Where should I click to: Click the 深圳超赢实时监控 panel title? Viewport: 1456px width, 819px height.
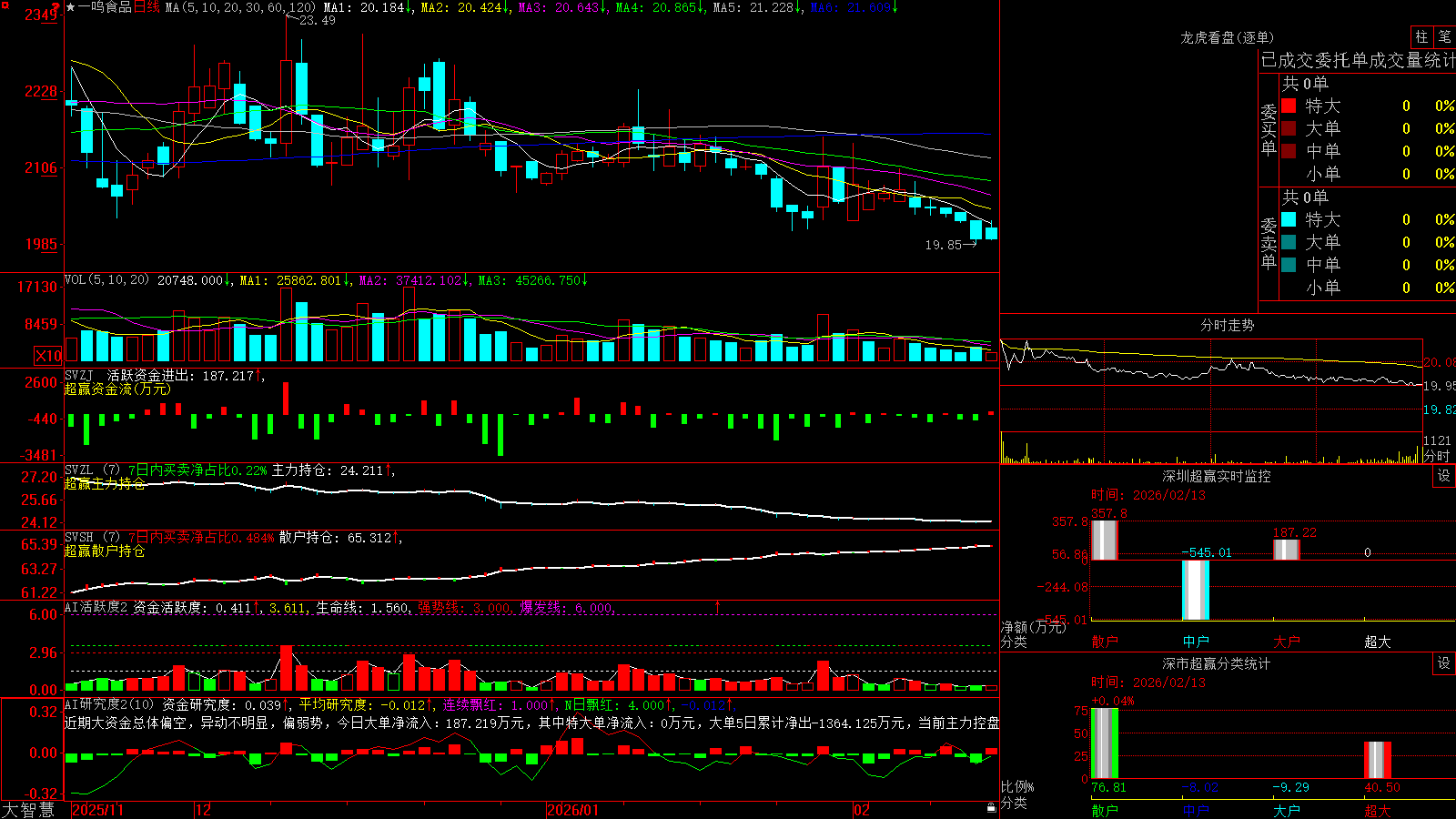(1217, 476)
